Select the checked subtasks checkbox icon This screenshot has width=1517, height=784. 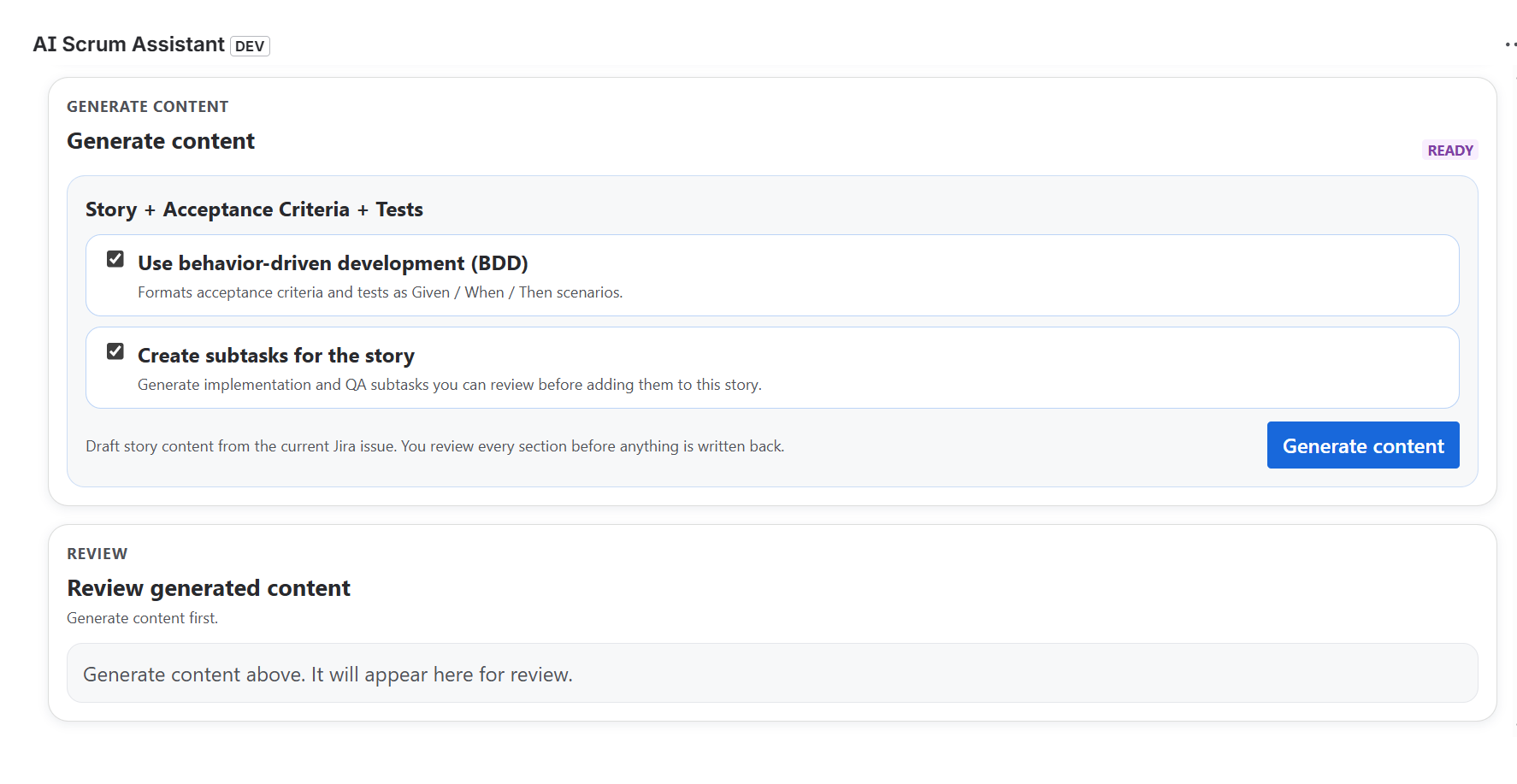tap(115, 351)
